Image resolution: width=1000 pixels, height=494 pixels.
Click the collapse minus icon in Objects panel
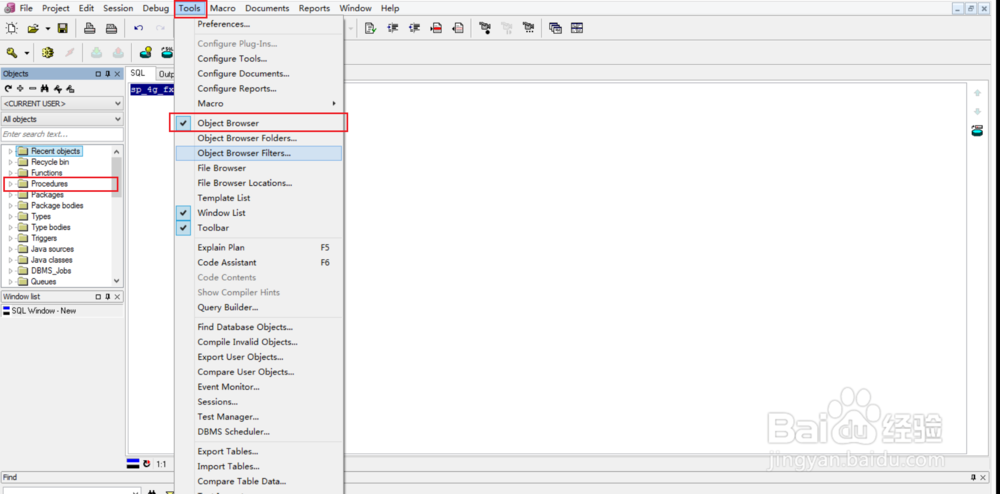click(x=32, y=89)
